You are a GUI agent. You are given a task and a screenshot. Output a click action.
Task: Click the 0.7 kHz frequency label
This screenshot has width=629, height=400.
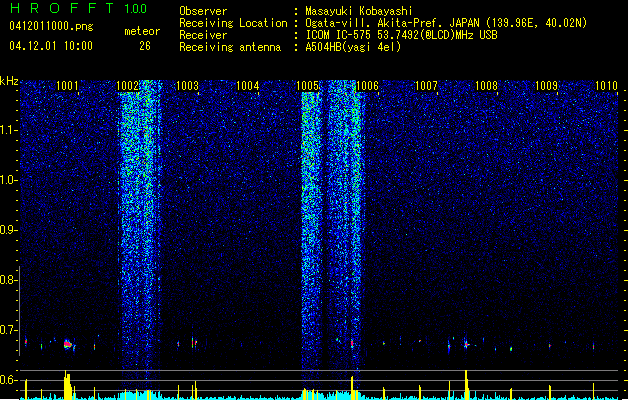click(x=8, y=330)
